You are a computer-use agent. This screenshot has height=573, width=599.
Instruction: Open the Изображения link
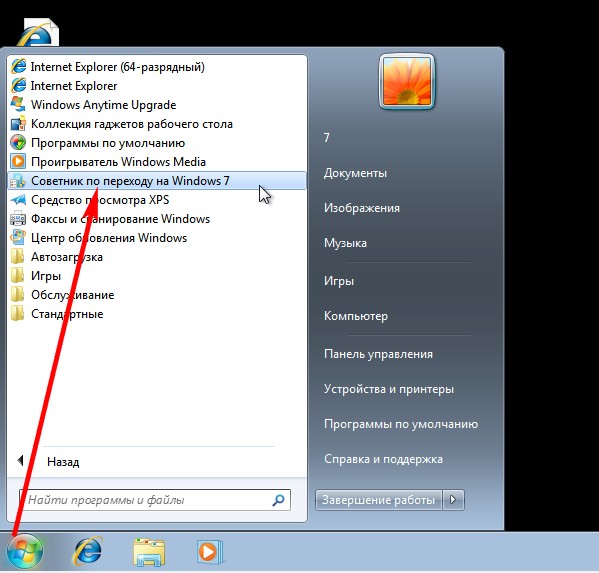click(x=362, y=208)
